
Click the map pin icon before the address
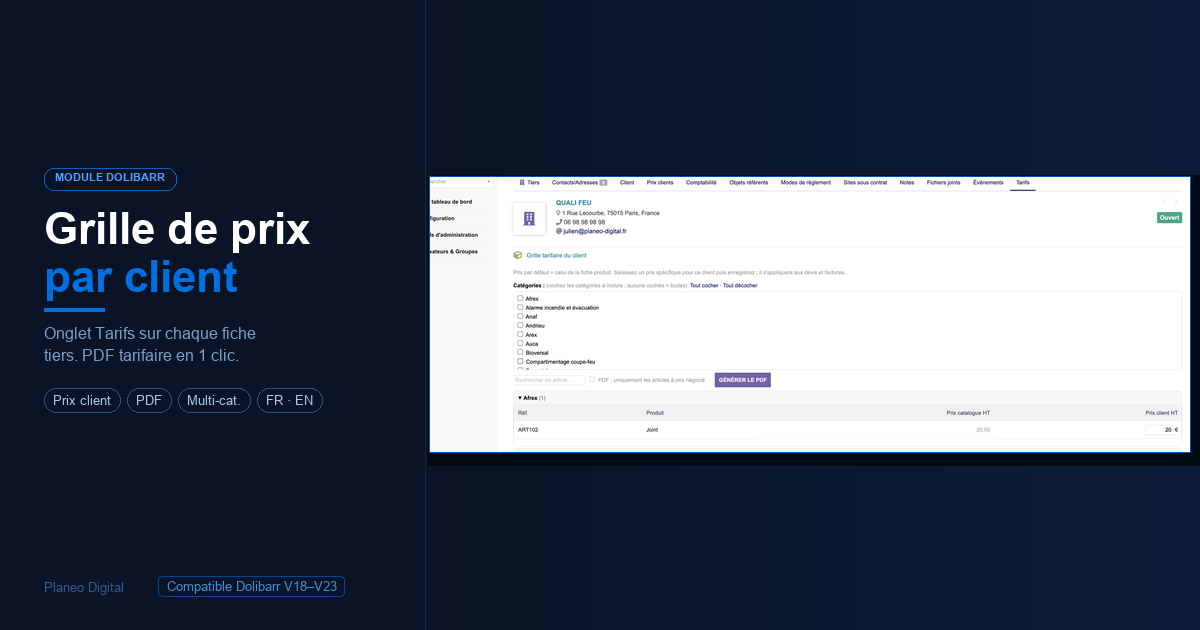pyautogui.click(x=559, y=213)
